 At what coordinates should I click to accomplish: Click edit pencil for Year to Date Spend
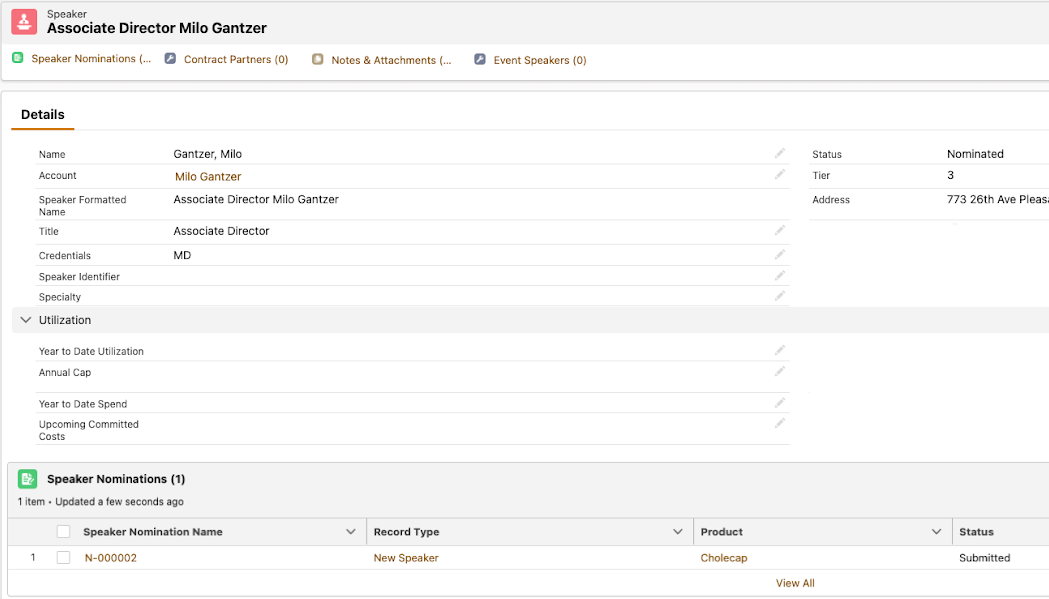(x=780, y=403)
